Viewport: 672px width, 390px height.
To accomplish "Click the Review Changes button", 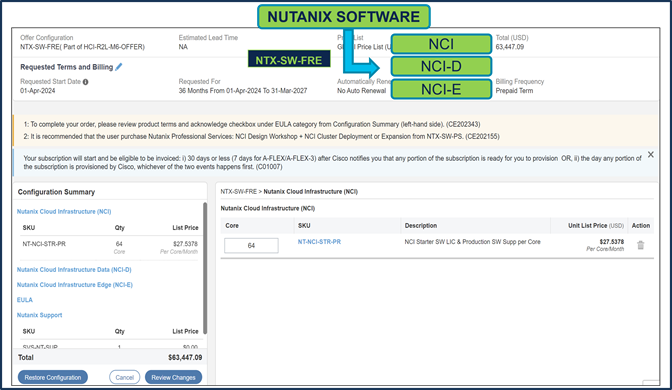I will coord(174,377).
